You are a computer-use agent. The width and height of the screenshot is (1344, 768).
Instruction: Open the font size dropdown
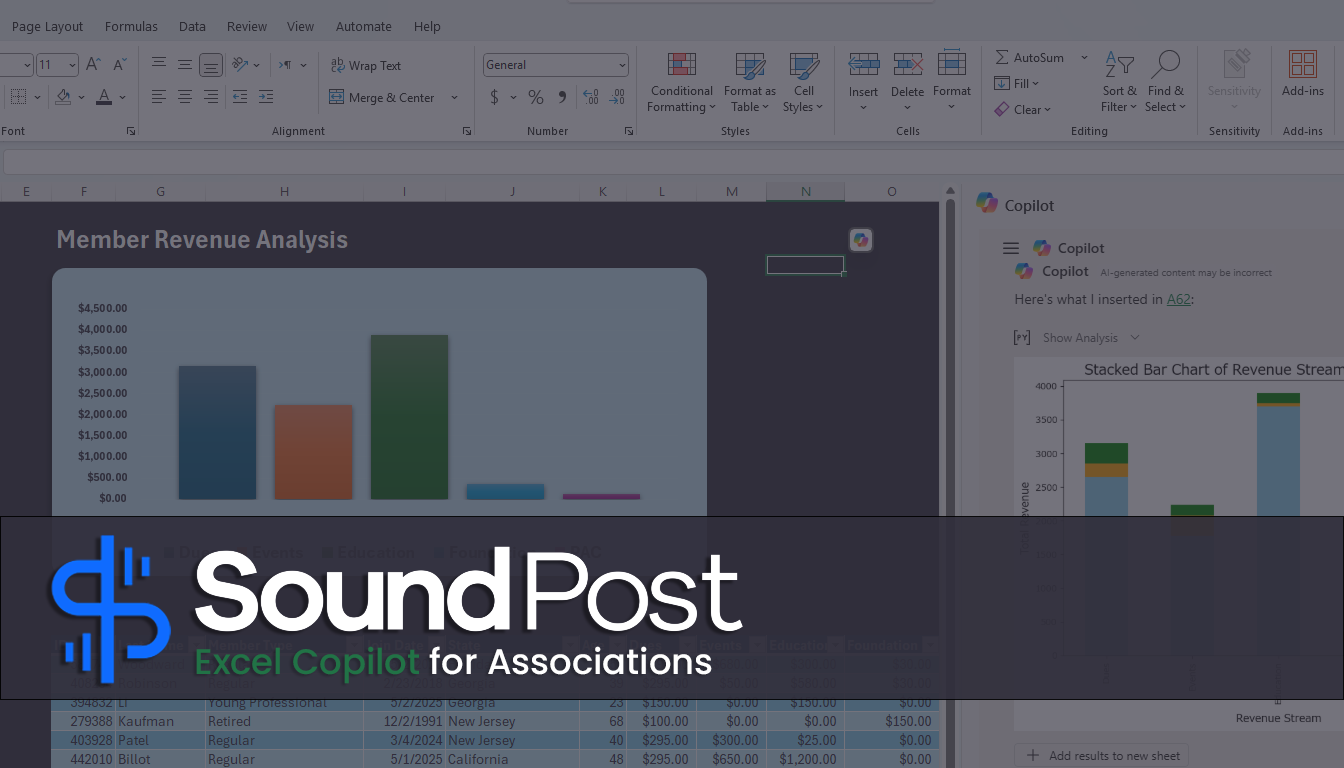pos(72,65)
